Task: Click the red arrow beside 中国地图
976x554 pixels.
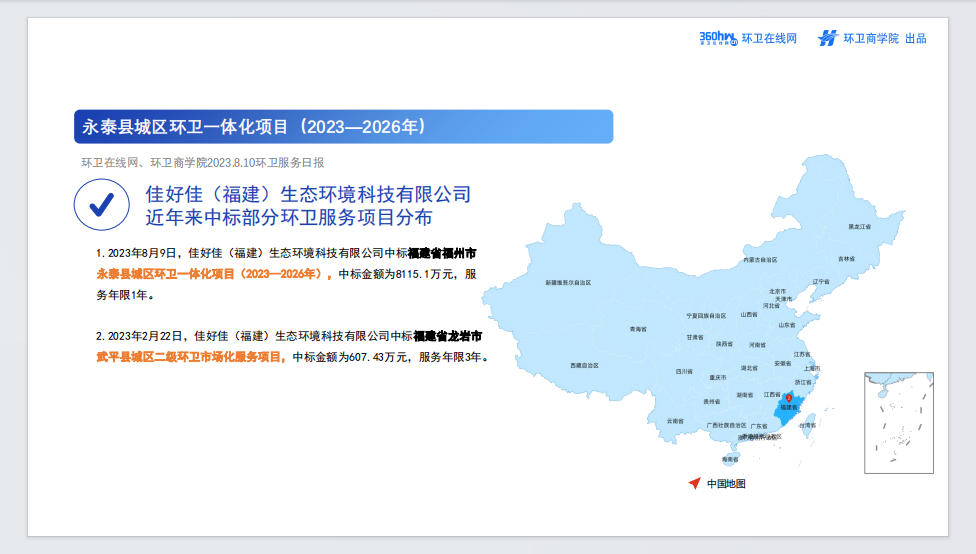Action: 695,483
